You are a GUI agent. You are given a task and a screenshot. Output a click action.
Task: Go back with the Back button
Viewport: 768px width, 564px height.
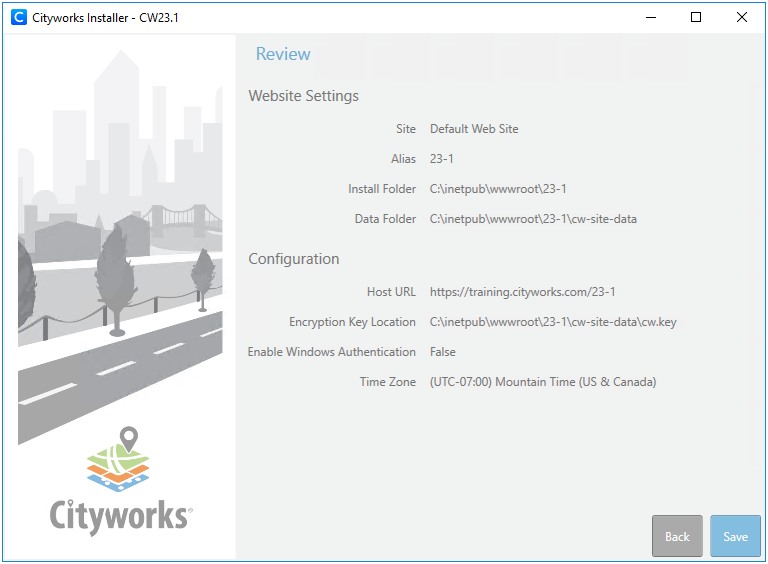[x=677, y=536]
